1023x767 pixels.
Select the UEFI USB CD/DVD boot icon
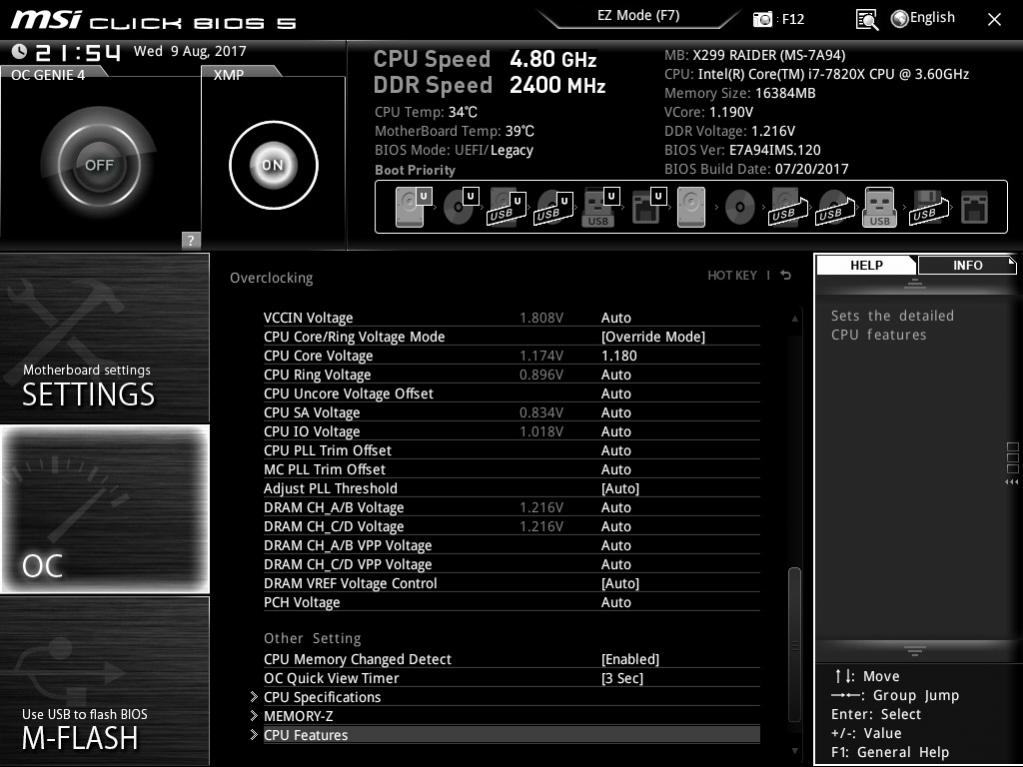click(554, 207)
